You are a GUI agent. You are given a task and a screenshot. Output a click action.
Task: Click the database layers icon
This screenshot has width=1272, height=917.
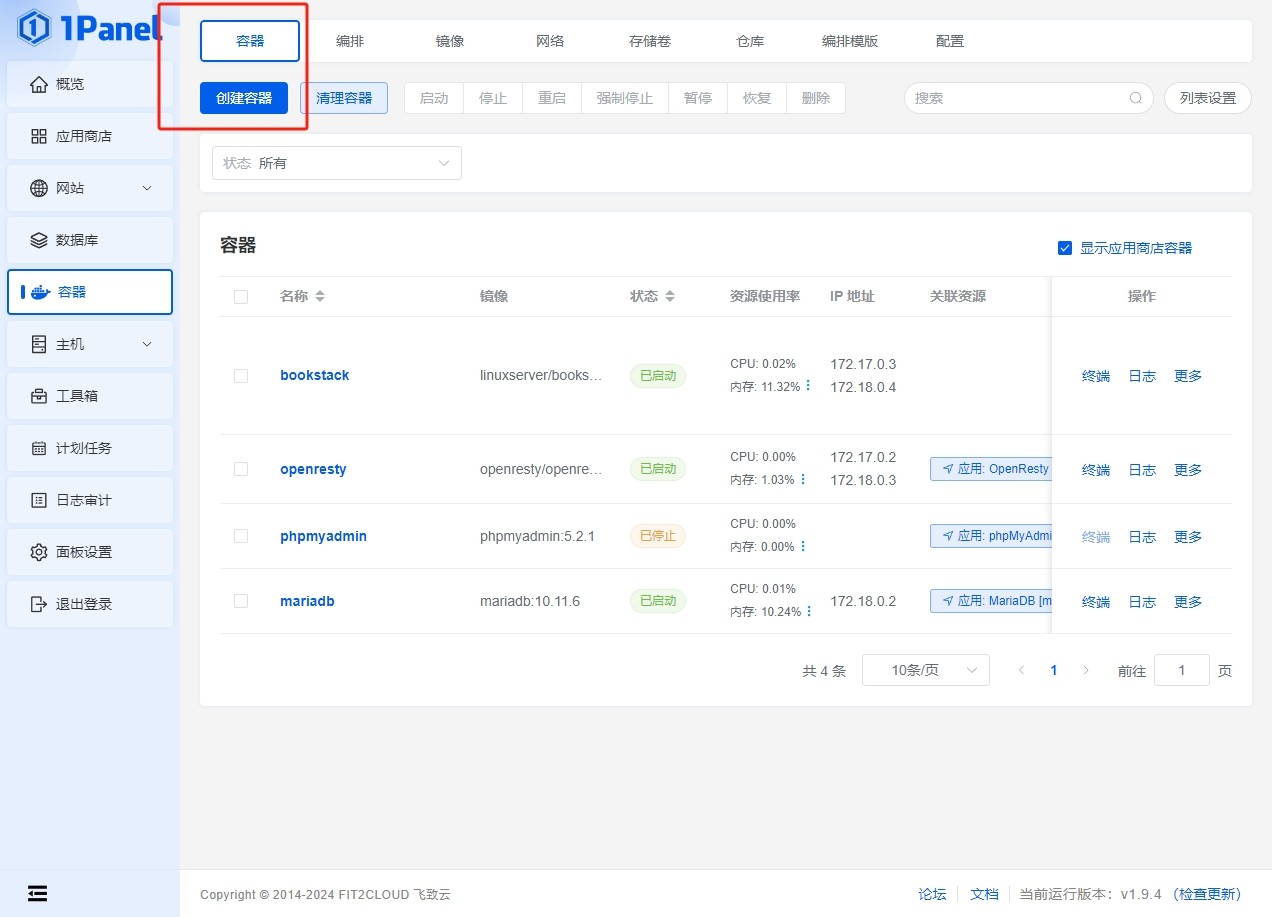pos(39,240)
